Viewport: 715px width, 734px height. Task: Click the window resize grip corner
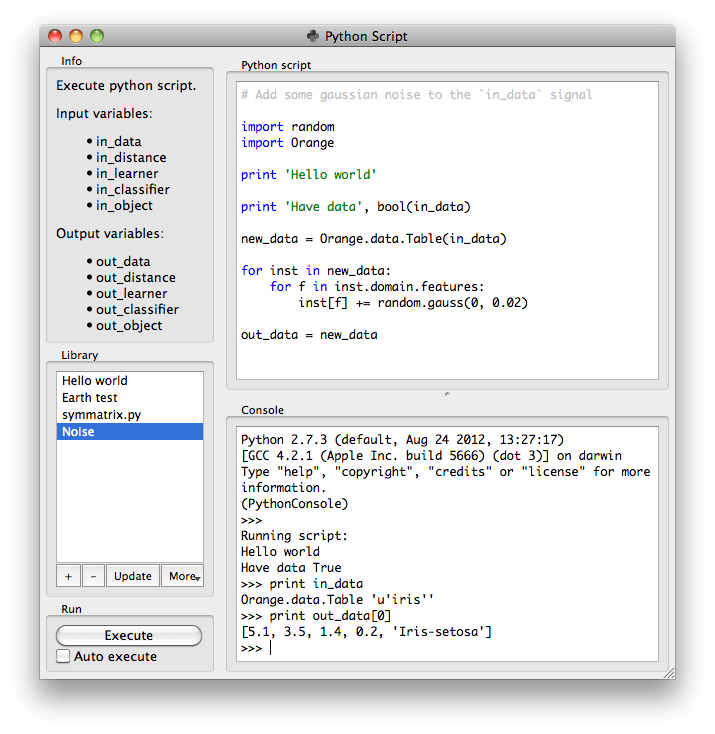(670, 673)
